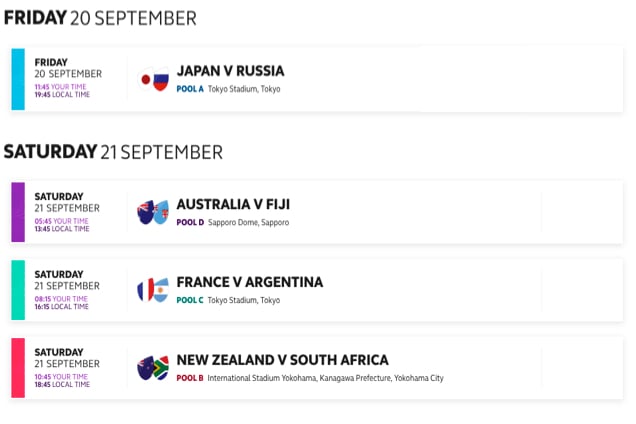Click the Australia flag icon
Screen dimensions: 636x424
pyautogui.click(x=145, y=213)
